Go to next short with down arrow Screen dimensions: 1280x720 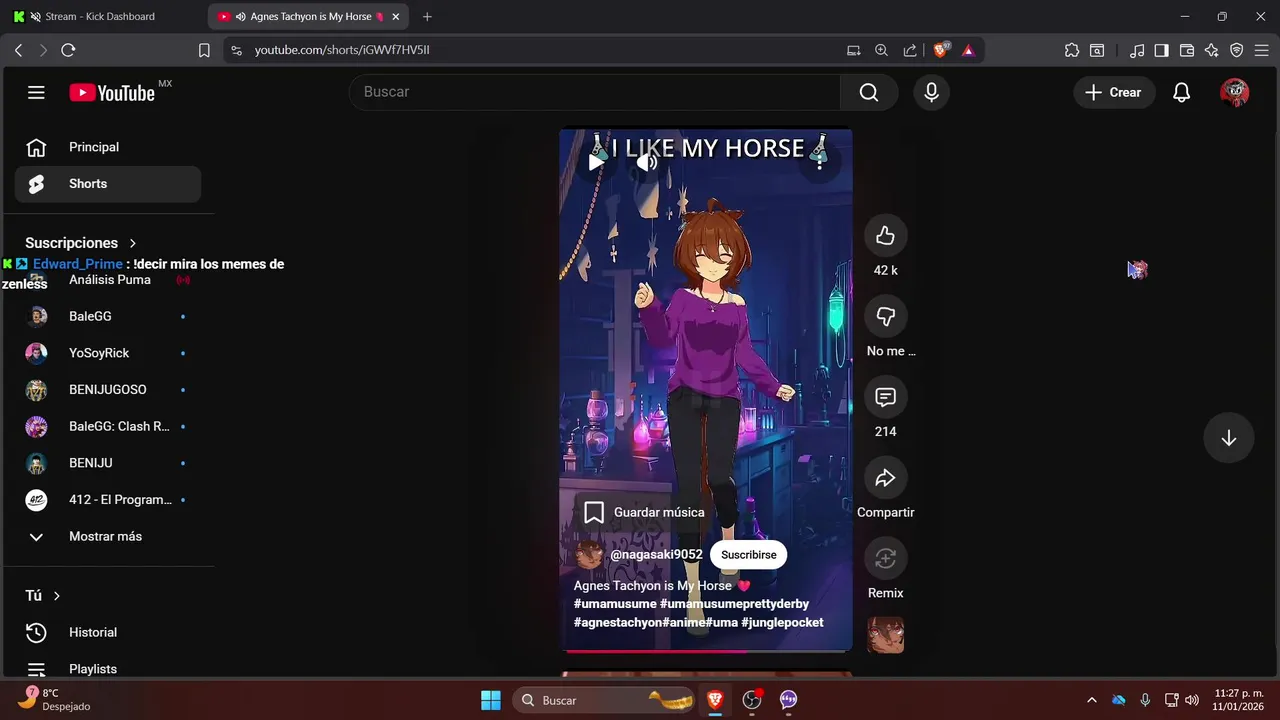point(1228,438)
